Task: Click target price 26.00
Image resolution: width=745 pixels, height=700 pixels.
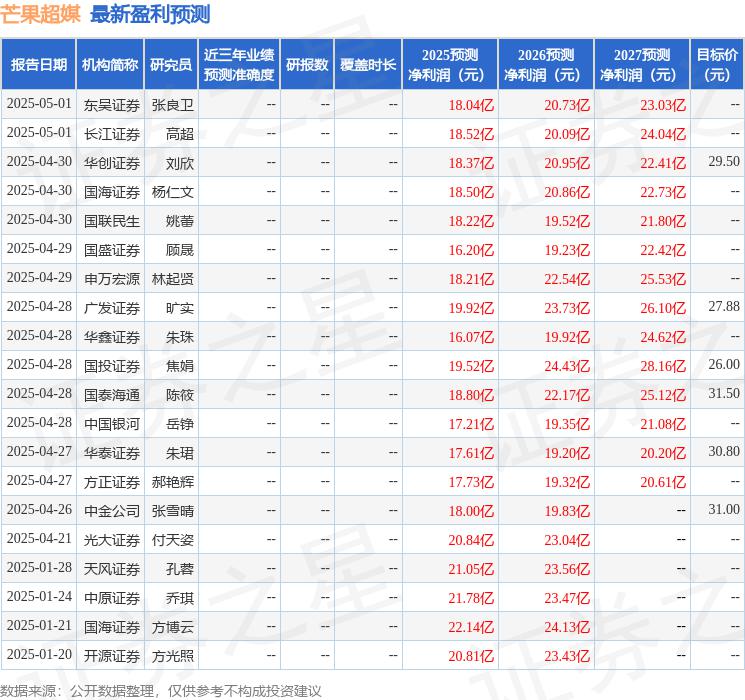Action: (724, 364)
